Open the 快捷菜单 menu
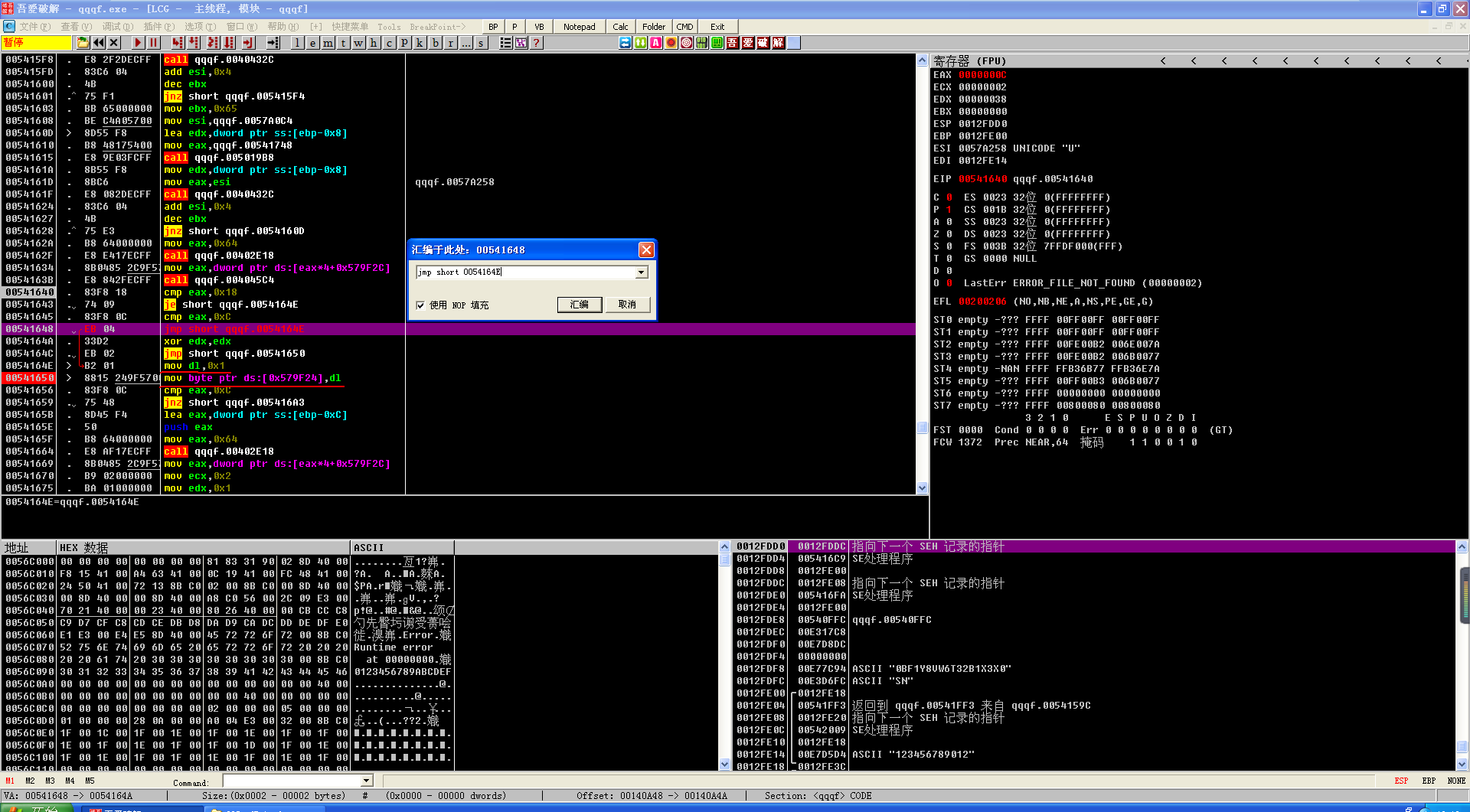The width and height of the screenshot is (1470, 812). (350, 27)
